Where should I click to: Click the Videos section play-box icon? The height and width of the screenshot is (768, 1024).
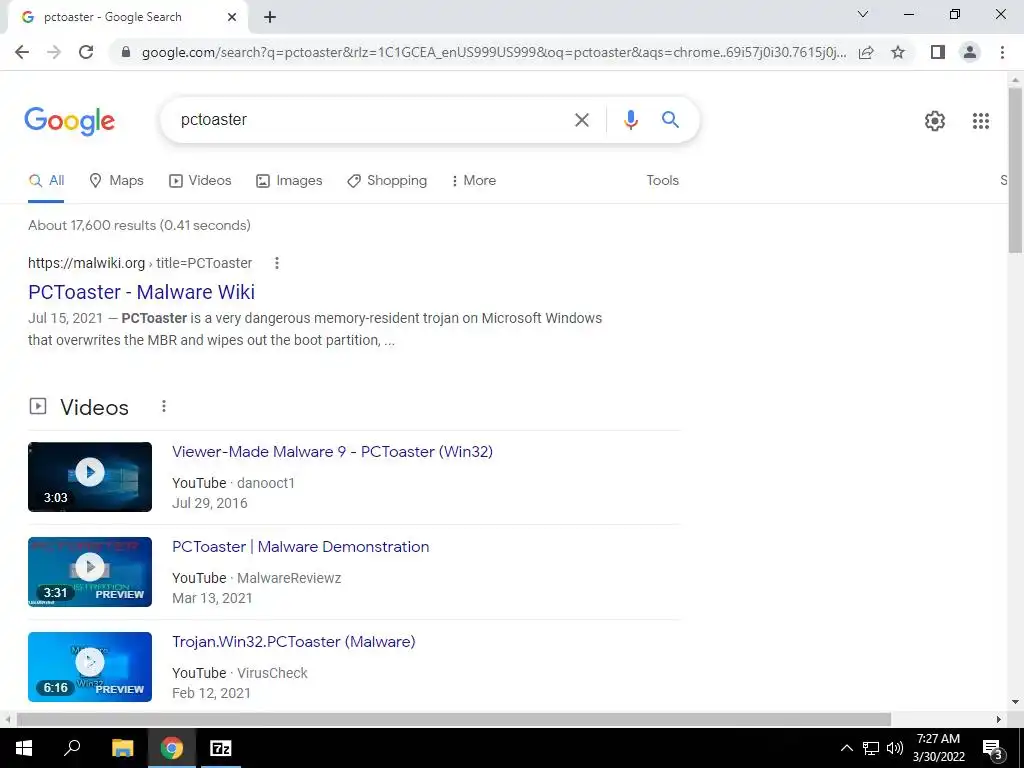pos(38,407)
